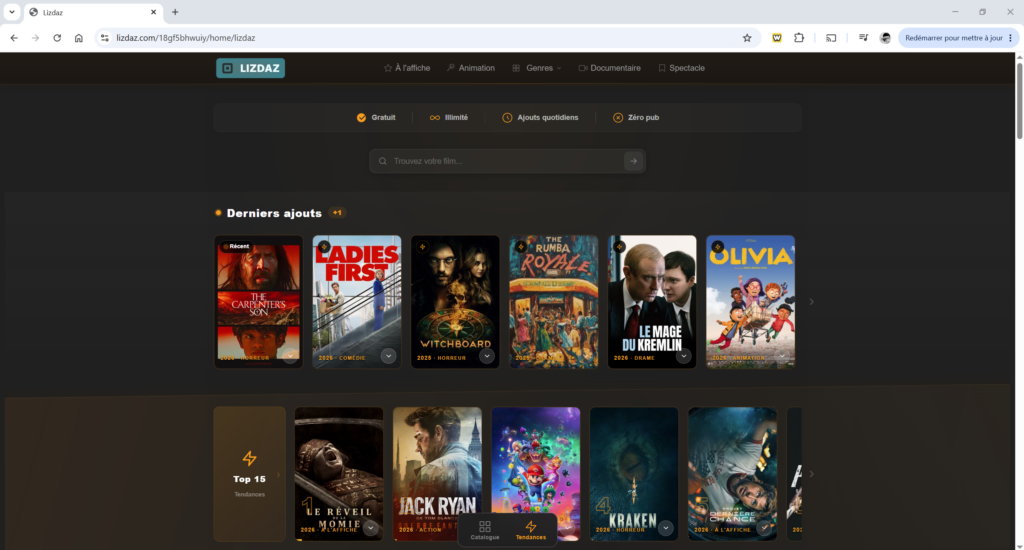Switch to the Catalogue tab
Screen dimensions: 1024x550
[x=485, y=530]
